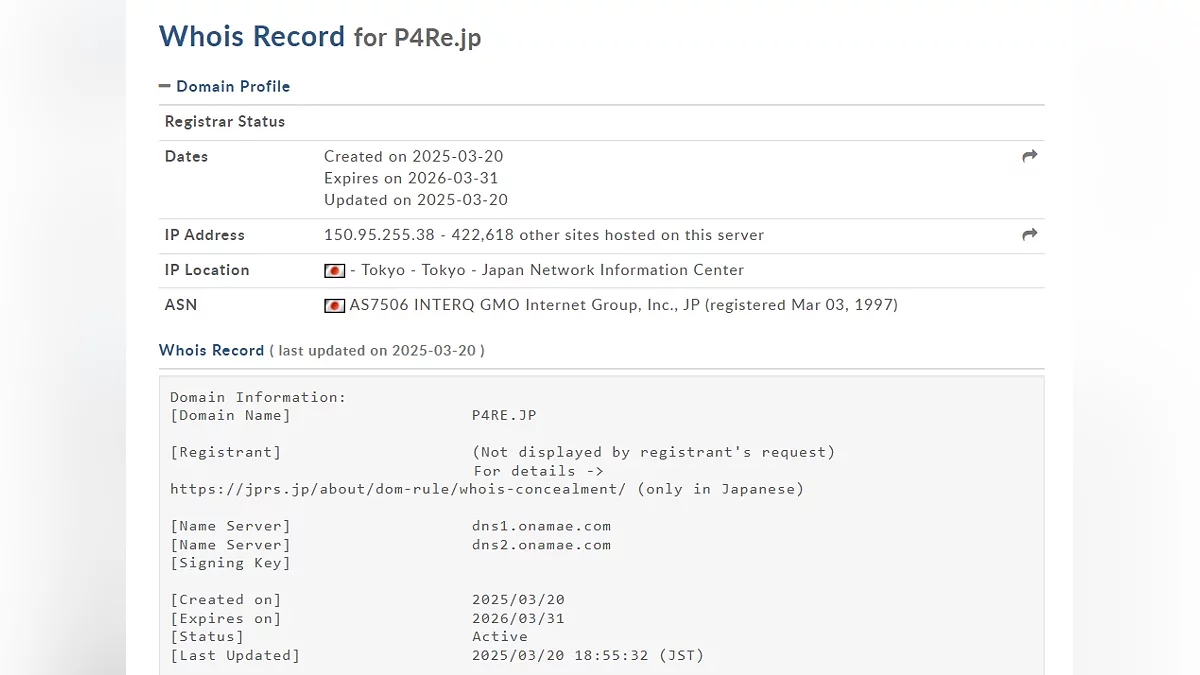Collapse the Domain Profile section minus icon
Screen dimensions: 1200x675
tap(165, 87)
